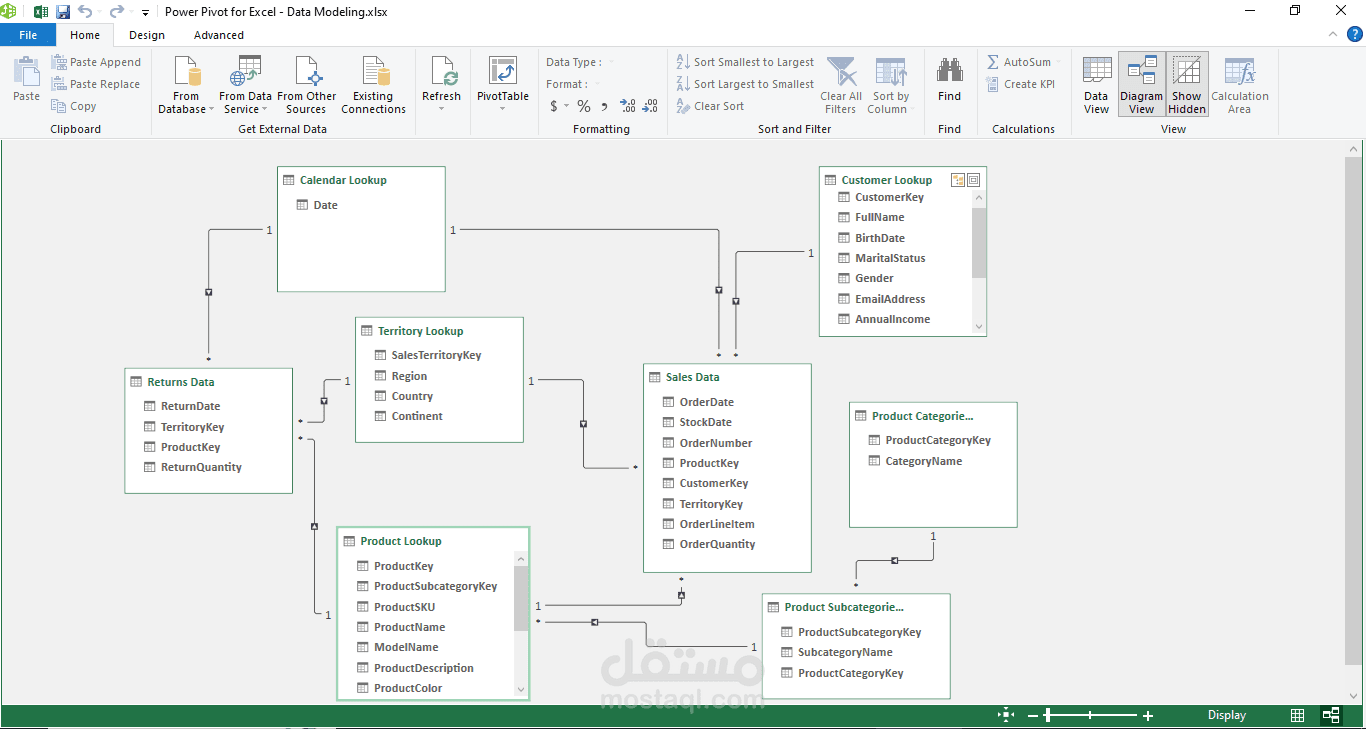Expand the Refresh dropdown arrow
This screenshot has height=729, width=1366.
pos(441,108)
